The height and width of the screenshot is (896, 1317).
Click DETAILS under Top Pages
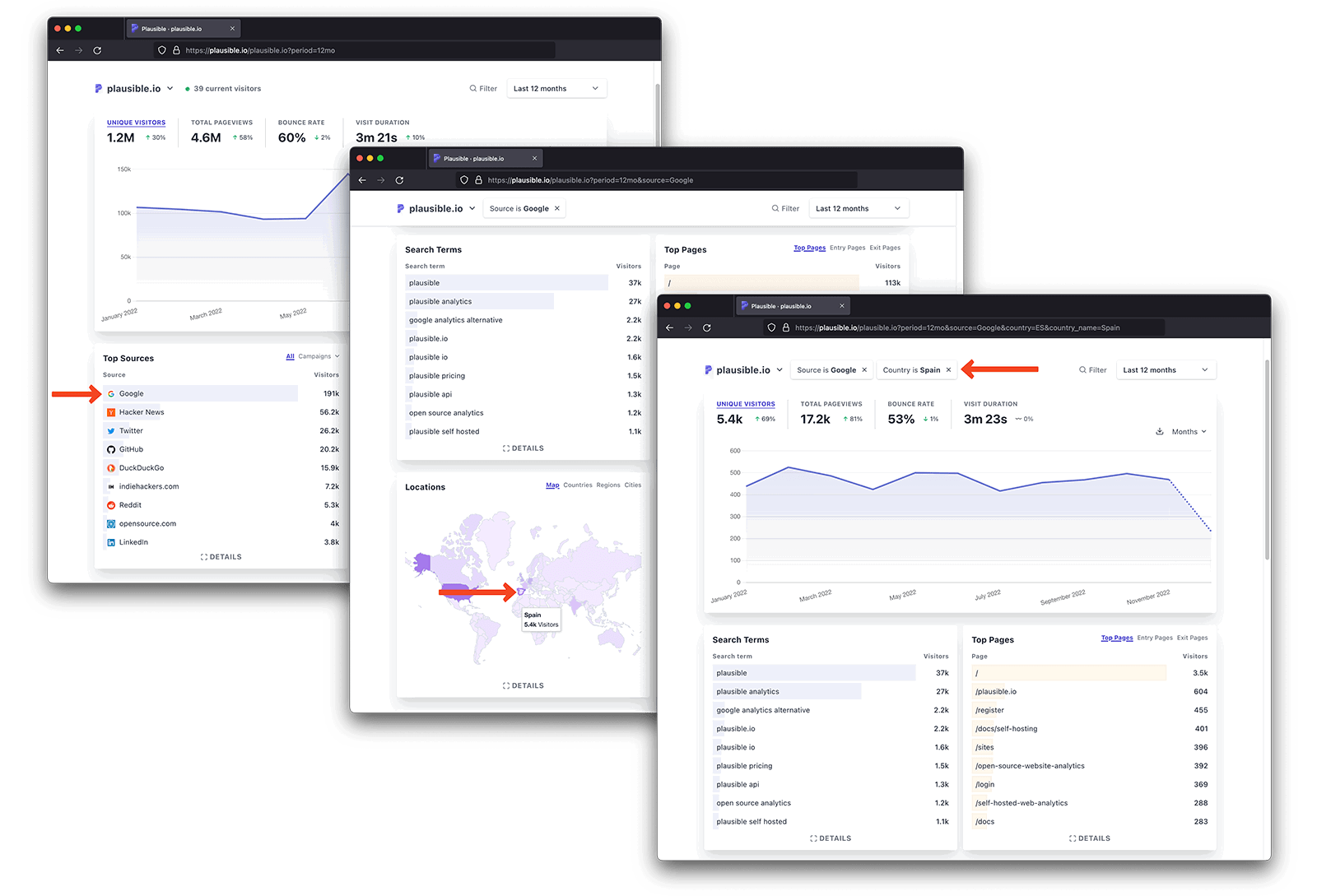point(1089,838)
